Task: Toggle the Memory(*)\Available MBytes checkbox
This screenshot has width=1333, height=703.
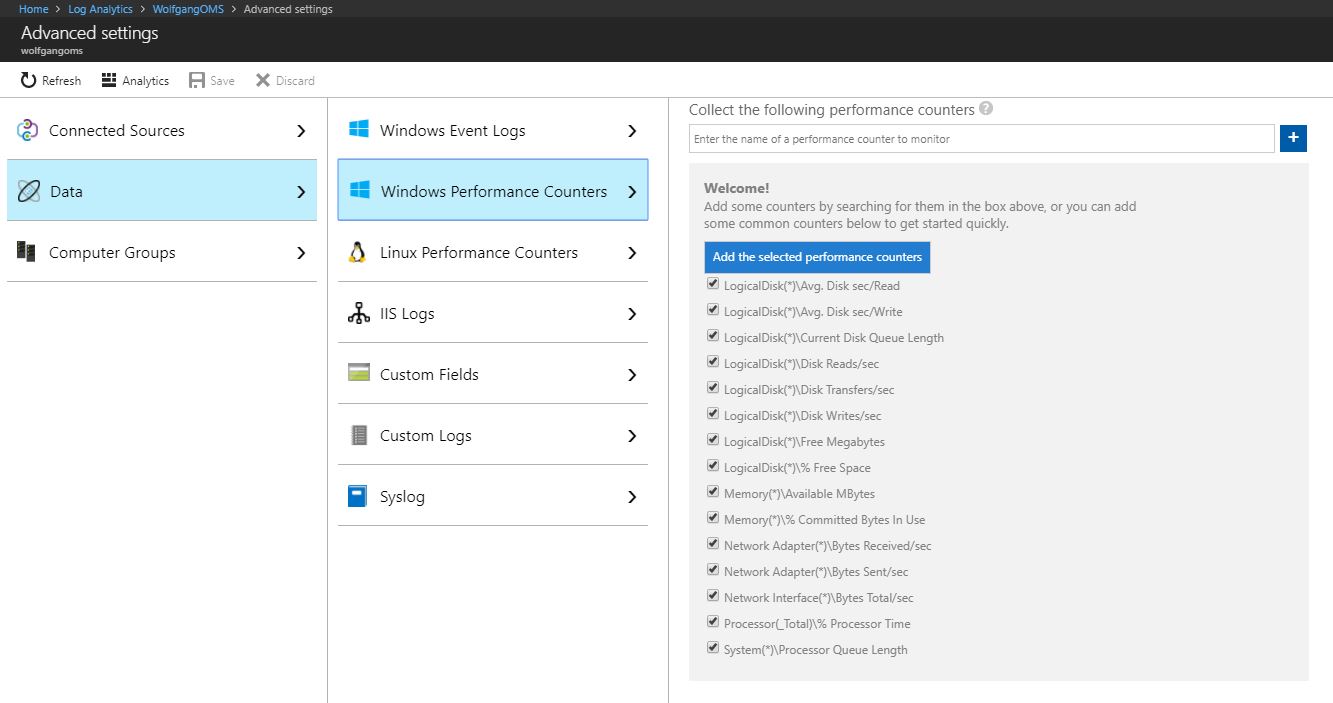Action: point(713,491)
